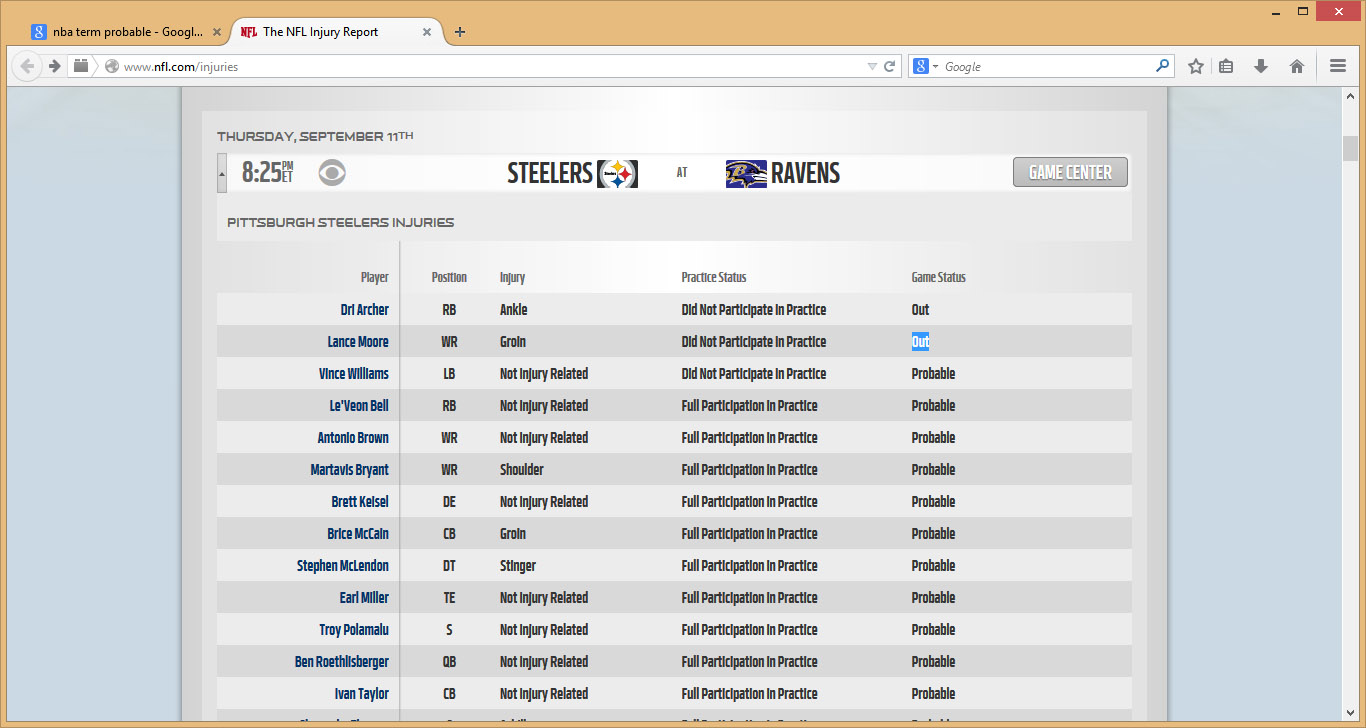Reload the page with refresh icon
This screenshot has width=1366, height=728.
pos(889,67)
